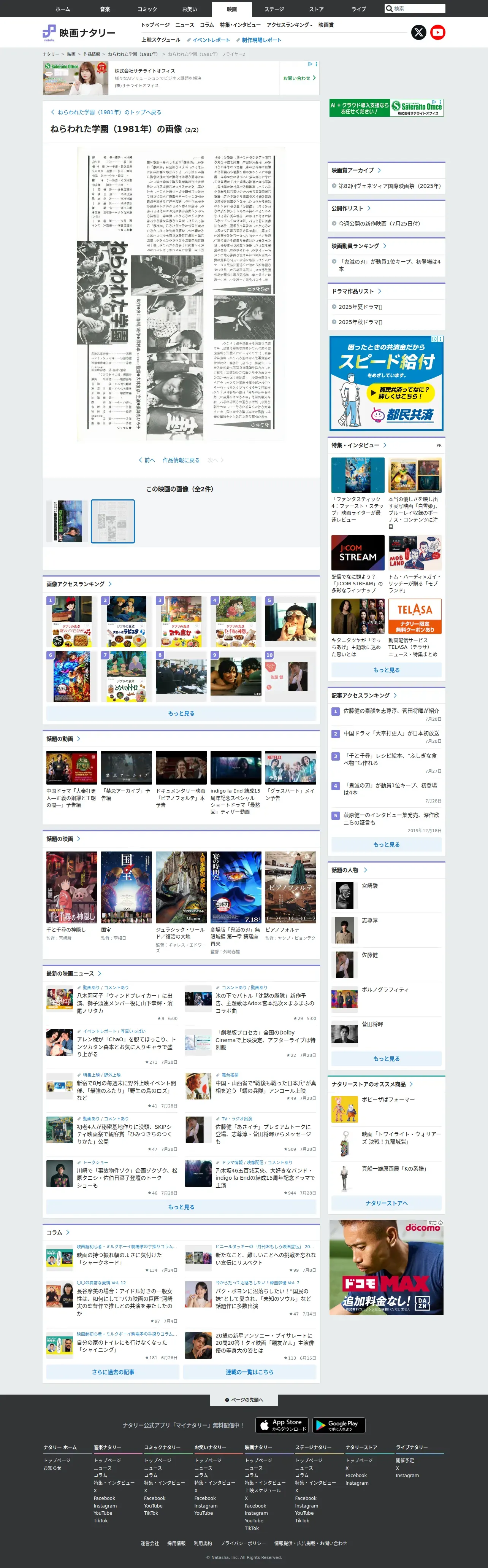The height and width of the screenshot is (1568, 488).
Task: Open the 話題の動画 heading arrow
Action: [79, 739]
